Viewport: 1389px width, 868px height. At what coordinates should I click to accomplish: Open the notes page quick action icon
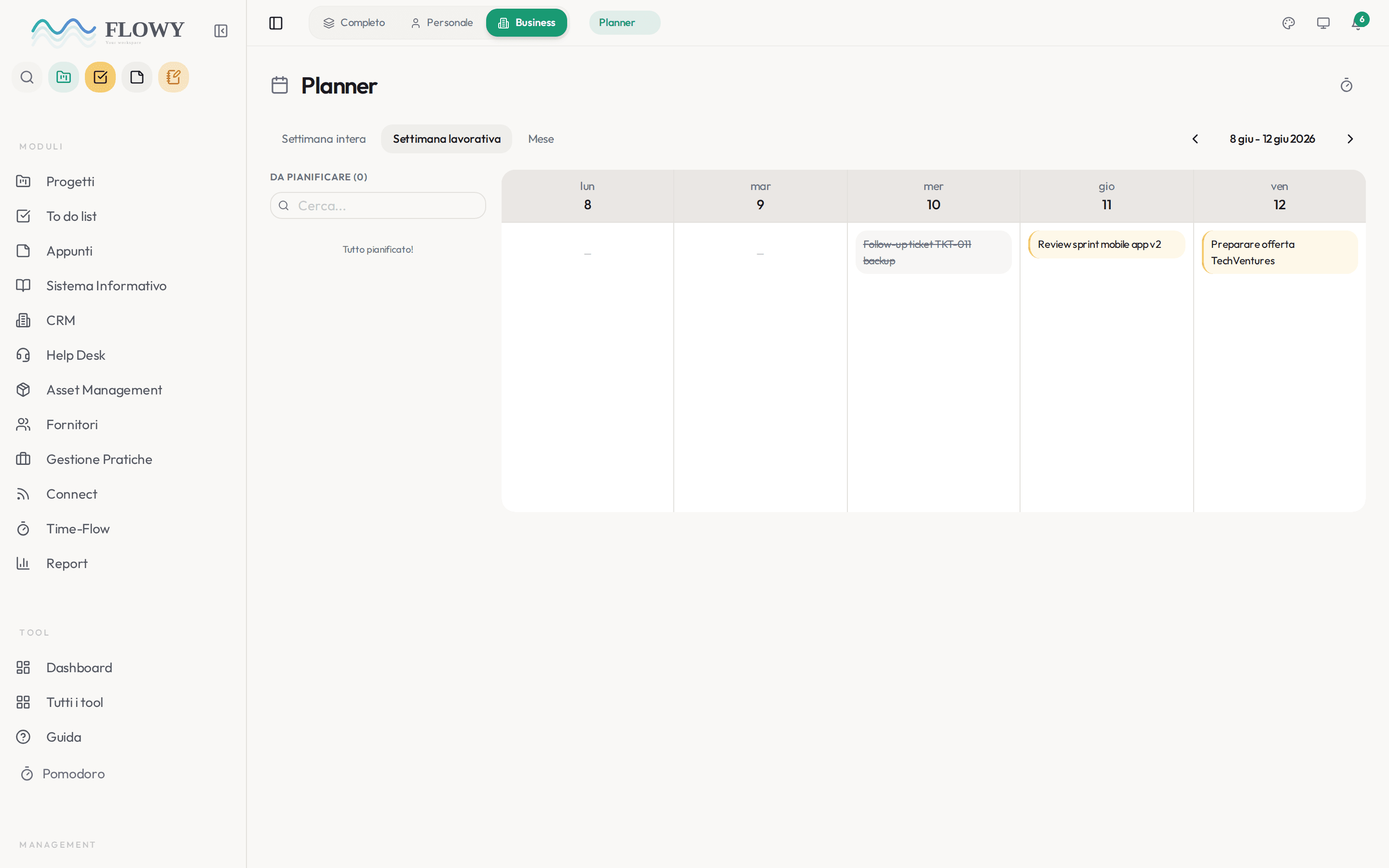tap(137, 77)
